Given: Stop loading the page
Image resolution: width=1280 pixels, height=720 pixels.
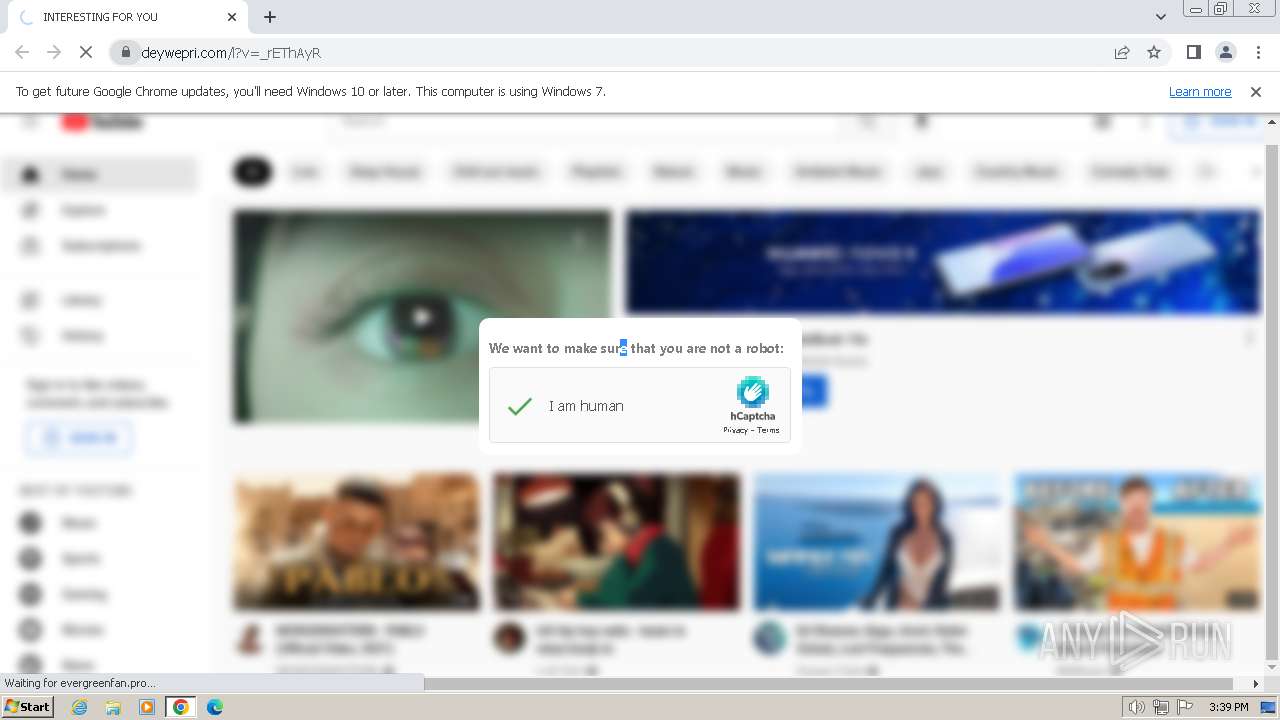Looking at the screenshot, I should pos(86,52).
